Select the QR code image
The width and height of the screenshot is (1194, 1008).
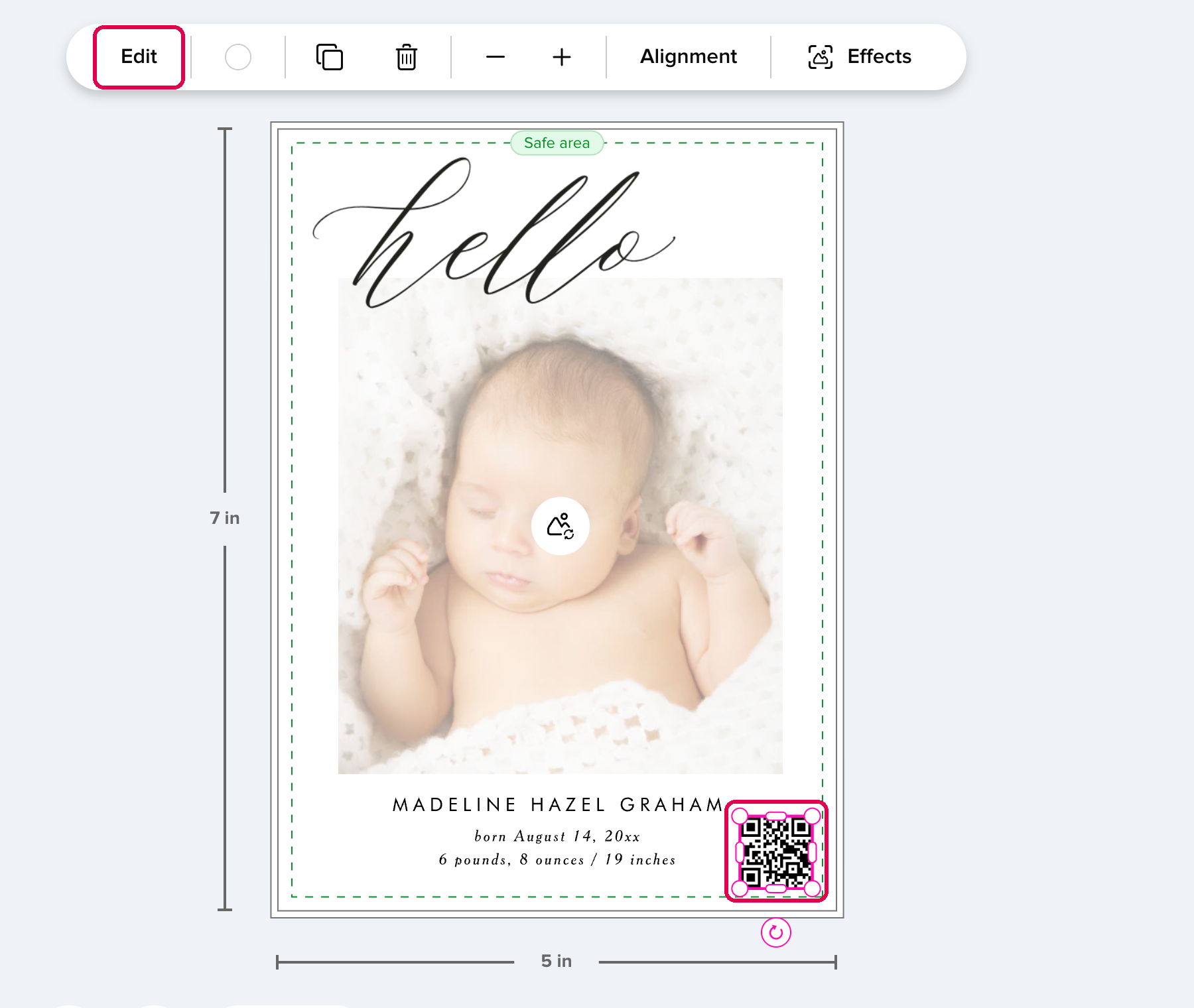(x=776, y=852)
